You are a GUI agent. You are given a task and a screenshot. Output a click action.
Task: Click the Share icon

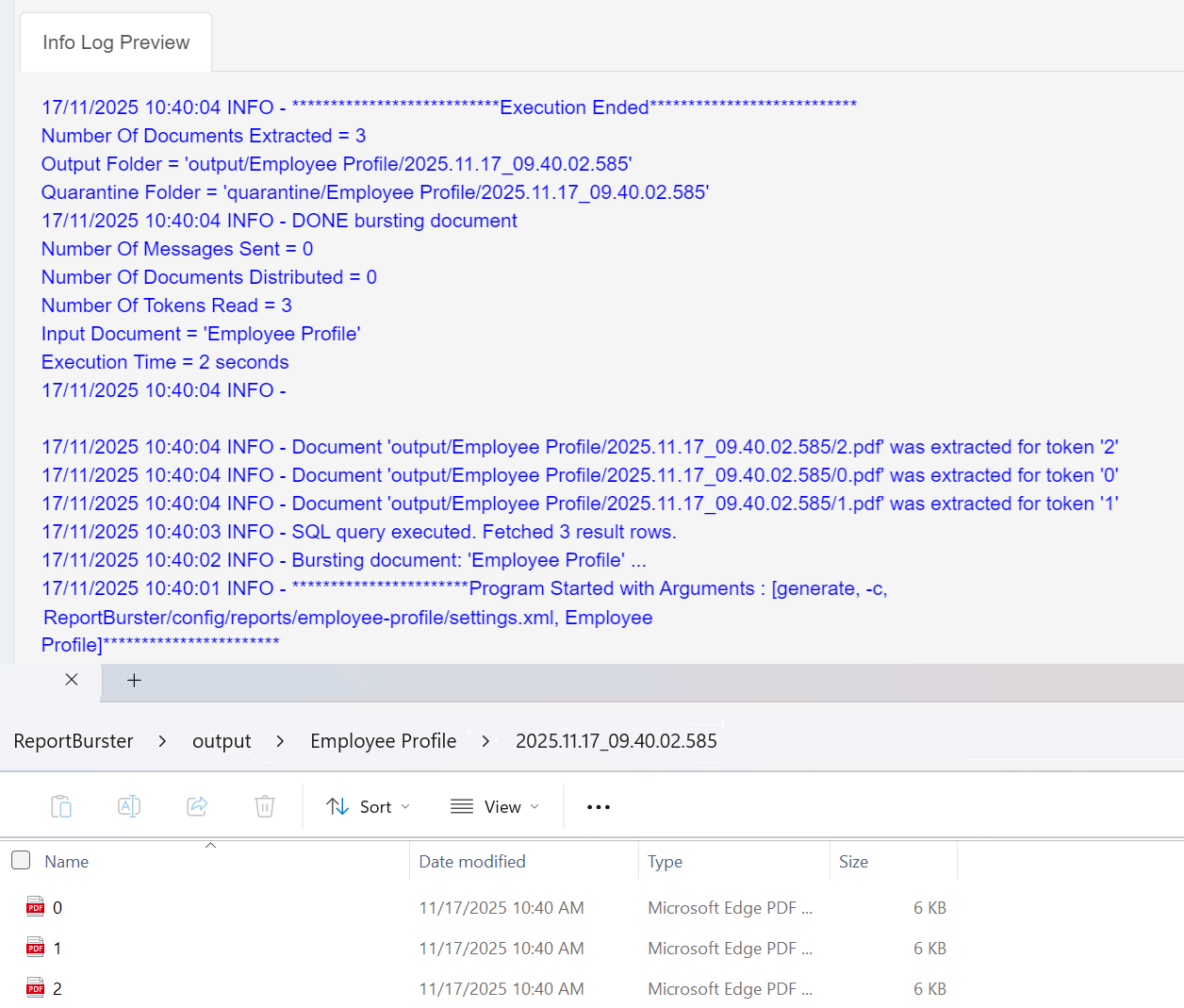tap(196, 806)
